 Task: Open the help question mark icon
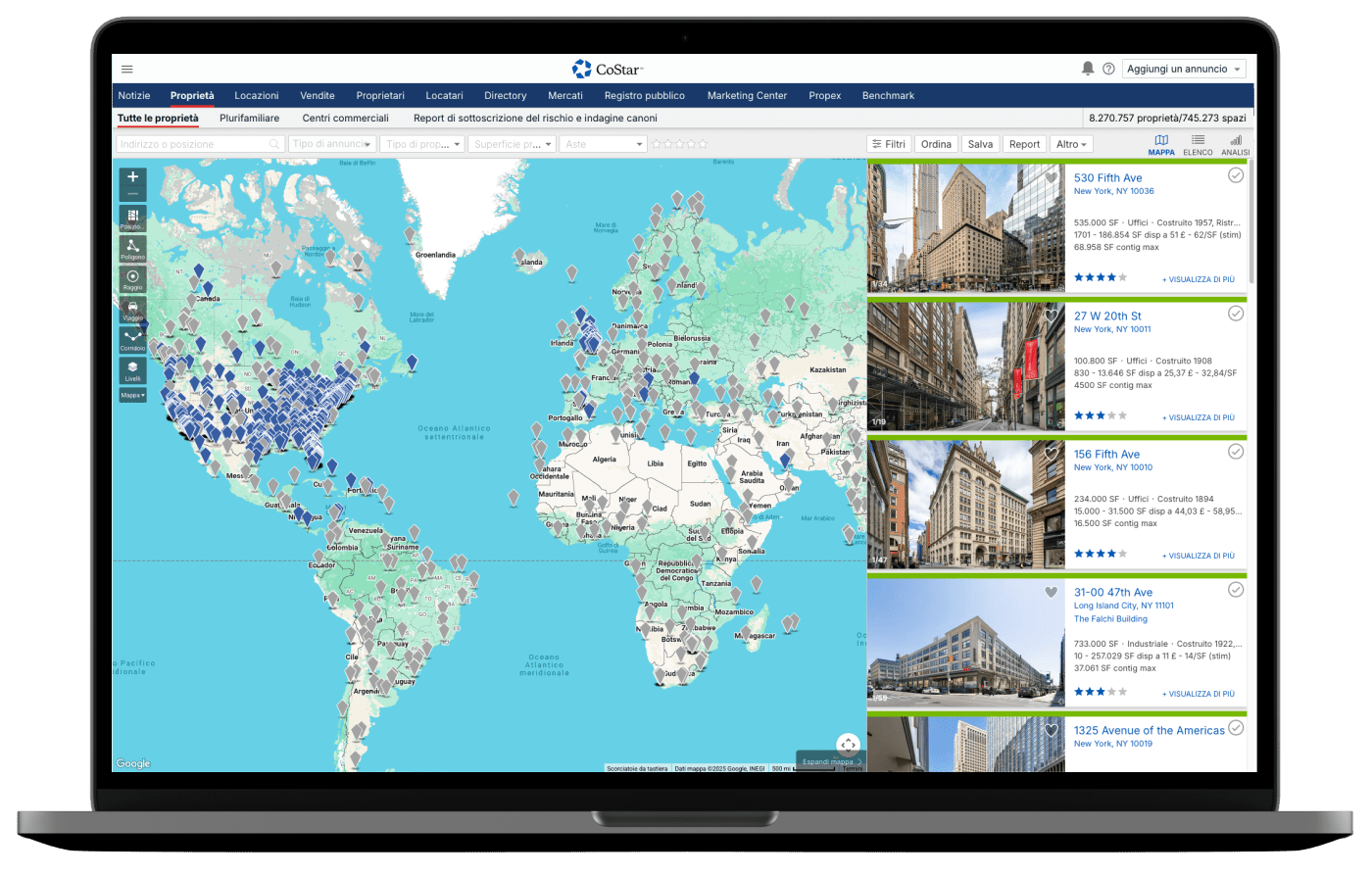[1108, 69]
